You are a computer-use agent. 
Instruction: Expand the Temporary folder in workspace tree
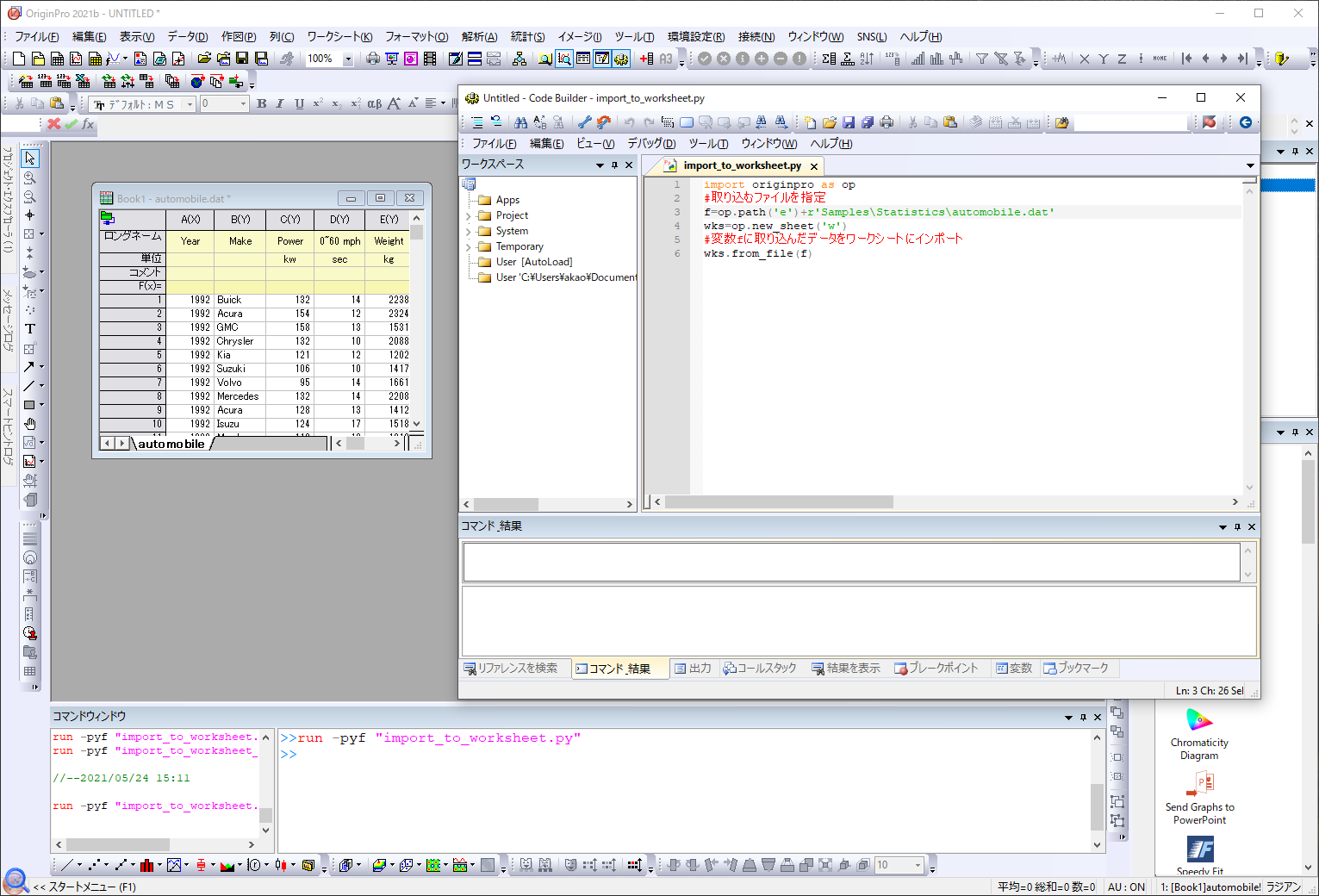[469, 246]
